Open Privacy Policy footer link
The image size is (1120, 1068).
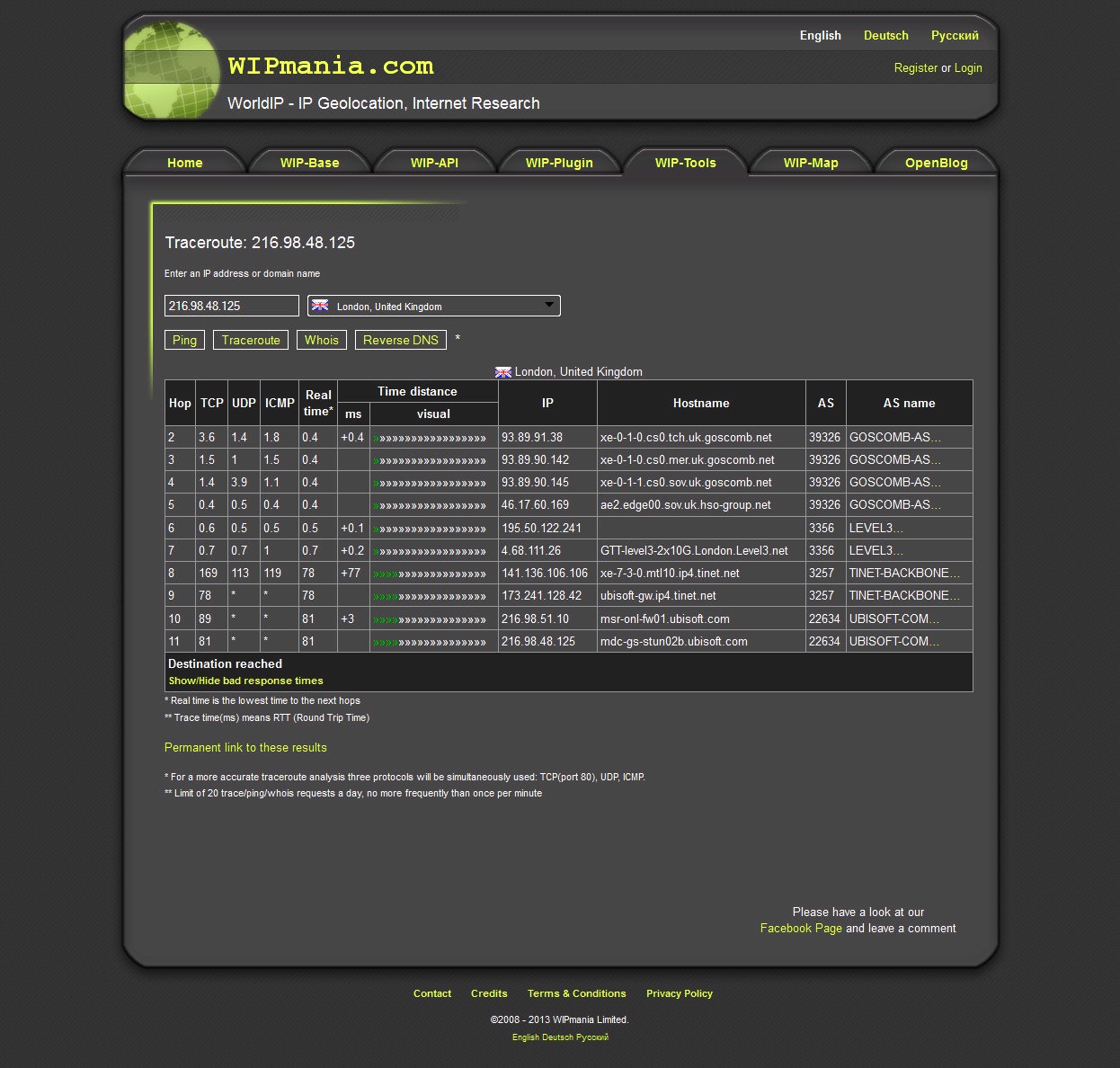pos(679,993)
